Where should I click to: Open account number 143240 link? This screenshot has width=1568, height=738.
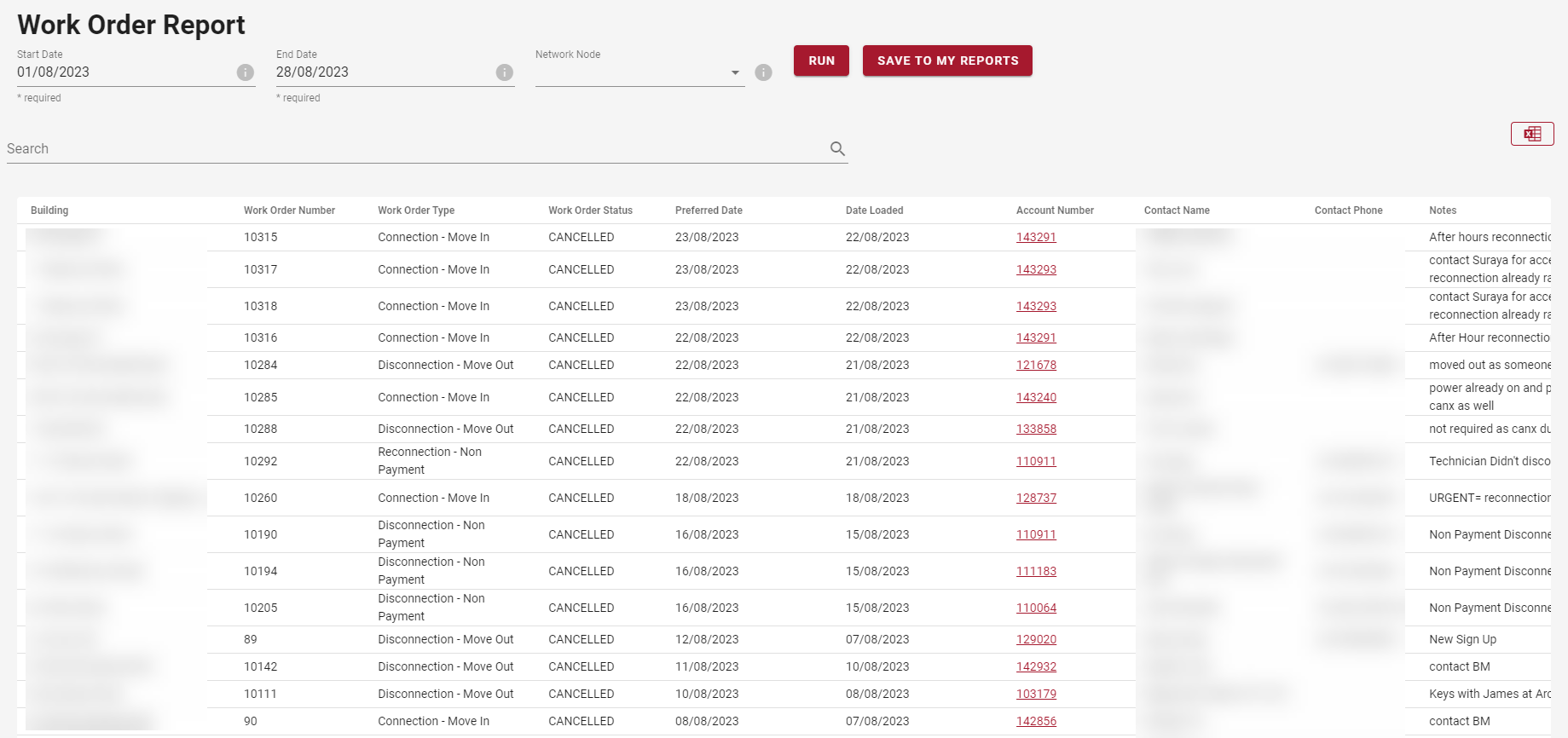coord(1036,397)
